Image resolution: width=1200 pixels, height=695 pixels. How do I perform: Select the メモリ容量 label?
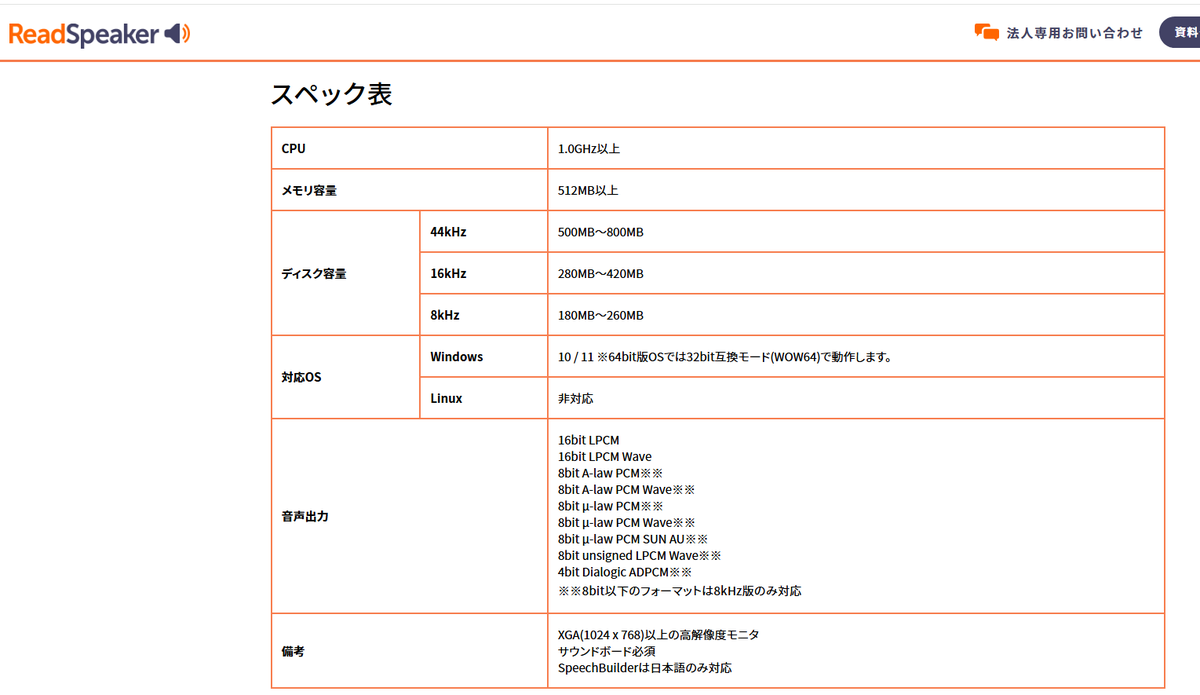coord(309,190)
